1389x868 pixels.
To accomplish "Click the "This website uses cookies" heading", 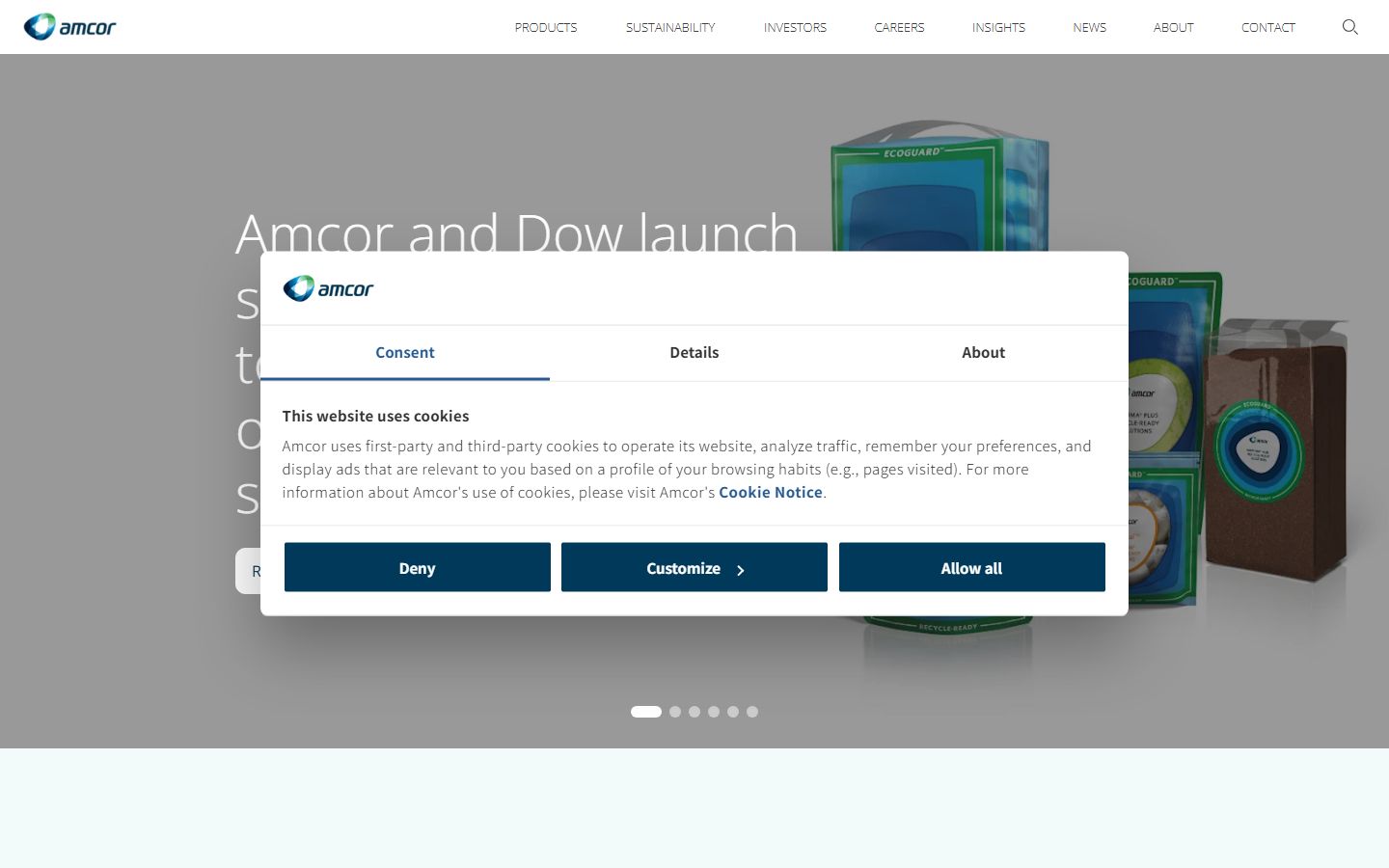I will tap(375, 416).
